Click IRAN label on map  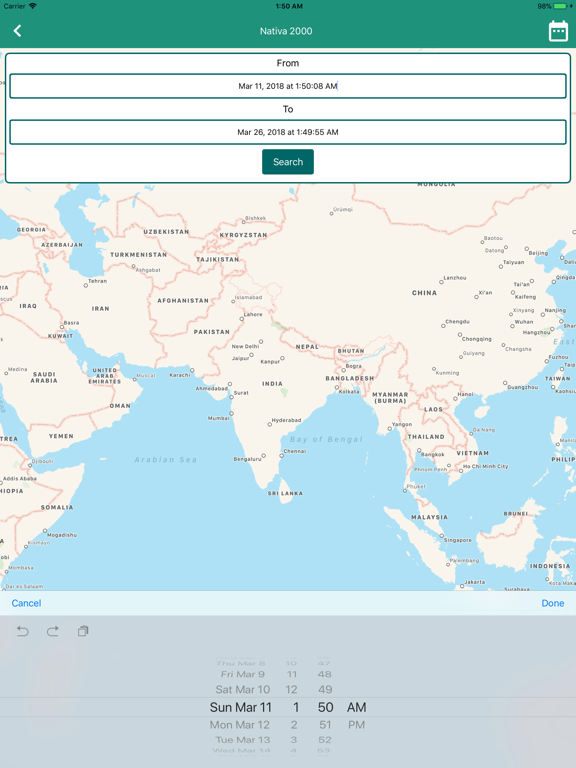coord(100,309)
